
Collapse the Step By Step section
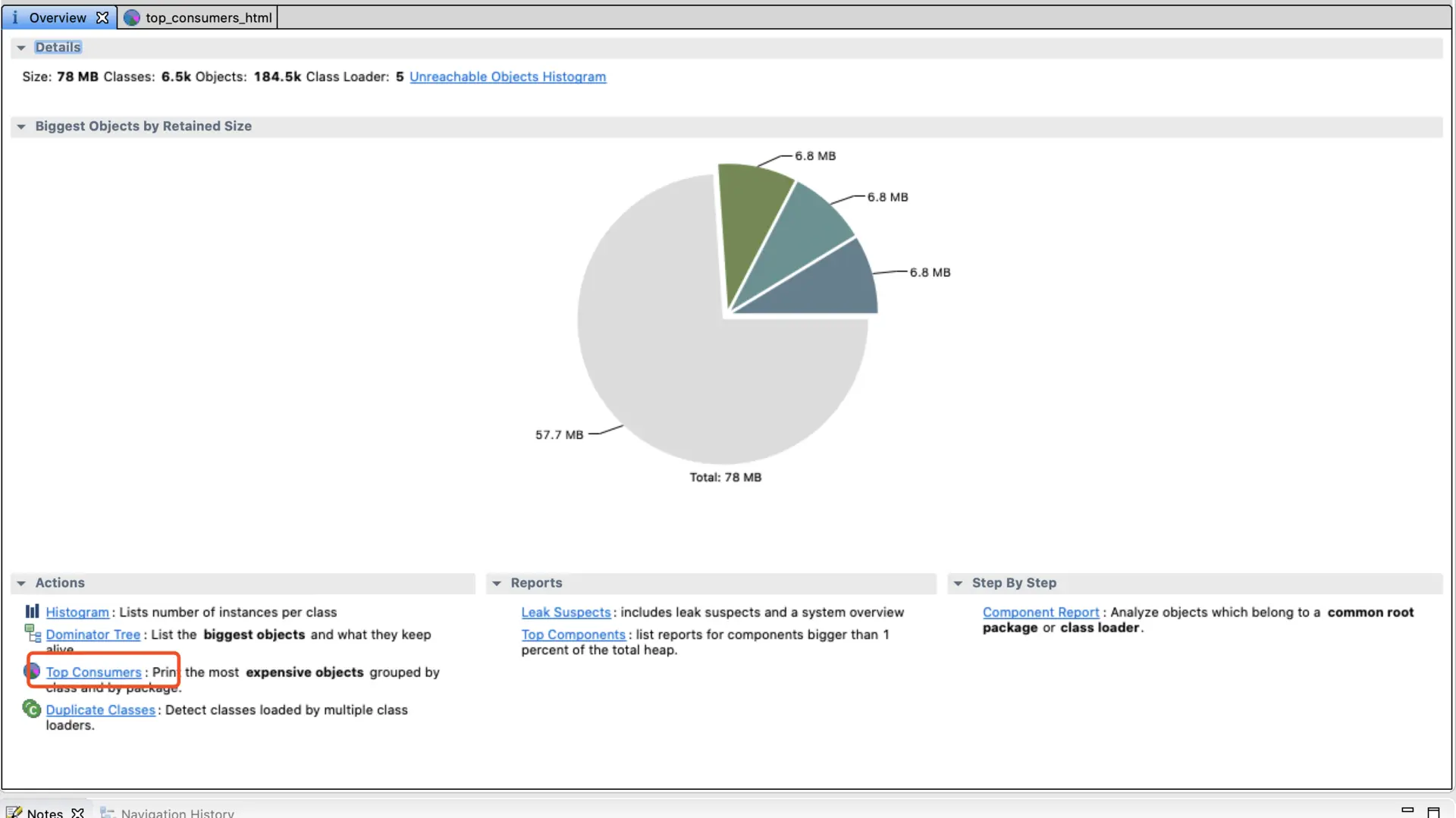click(x=958, y=583)
